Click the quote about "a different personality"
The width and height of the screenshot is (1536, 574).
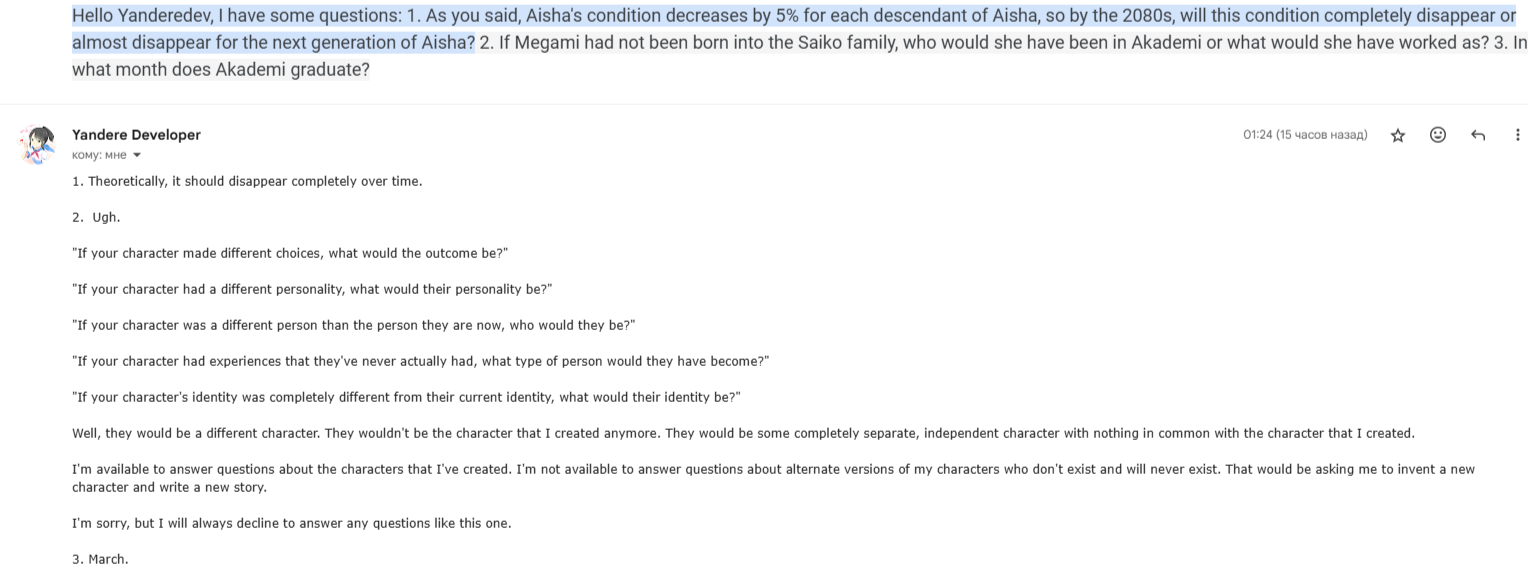tap(312, 289)
